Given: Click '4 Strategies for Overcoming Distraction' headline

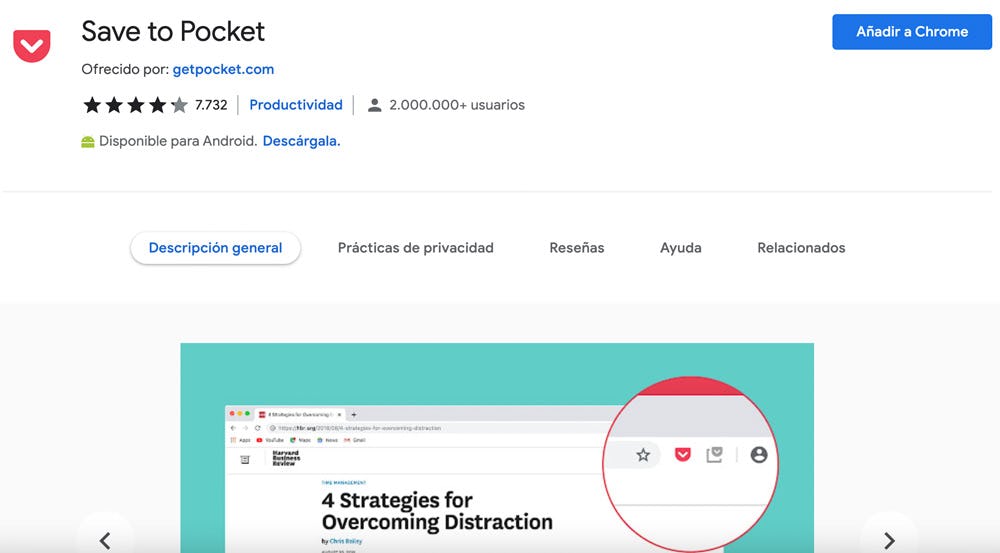Looking at the screenshot, I should tap(438, 511).
